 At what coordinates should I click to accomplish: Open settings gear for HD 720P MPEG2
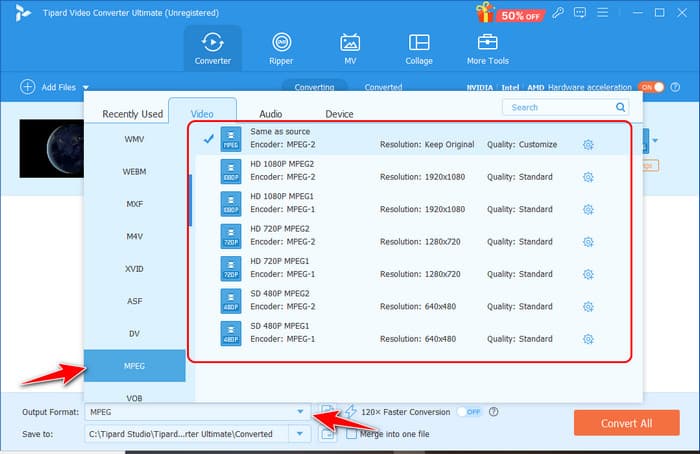pos(588,242)
